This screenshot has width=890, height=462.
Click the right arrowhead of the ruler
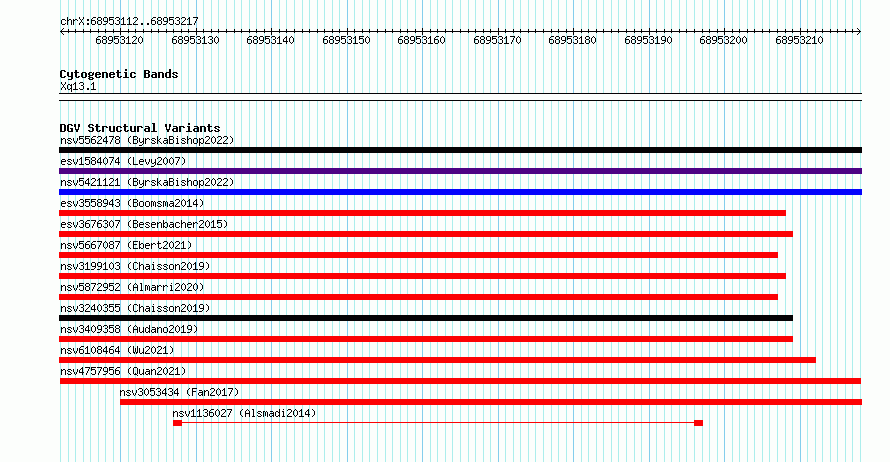(859, 32)
